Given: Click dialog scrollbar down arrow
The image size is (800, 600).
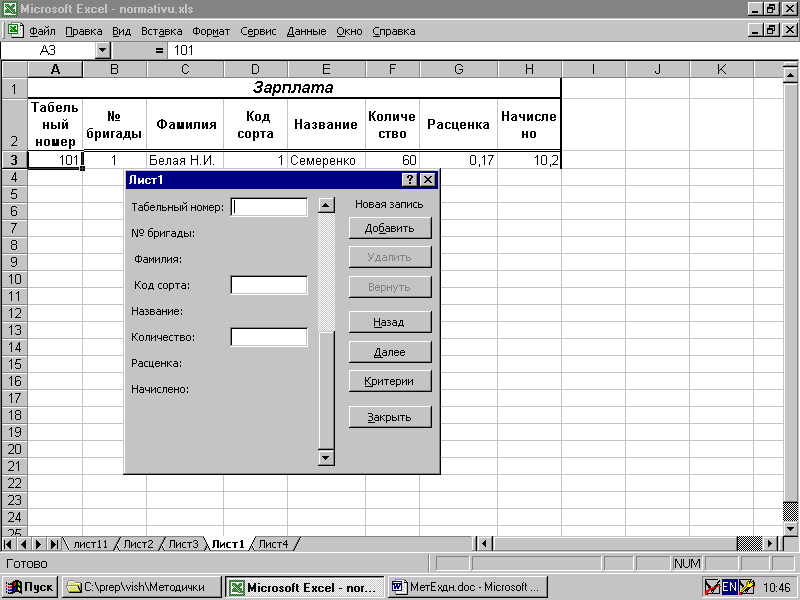Looking at the screenshot, I should click(326, 457).
